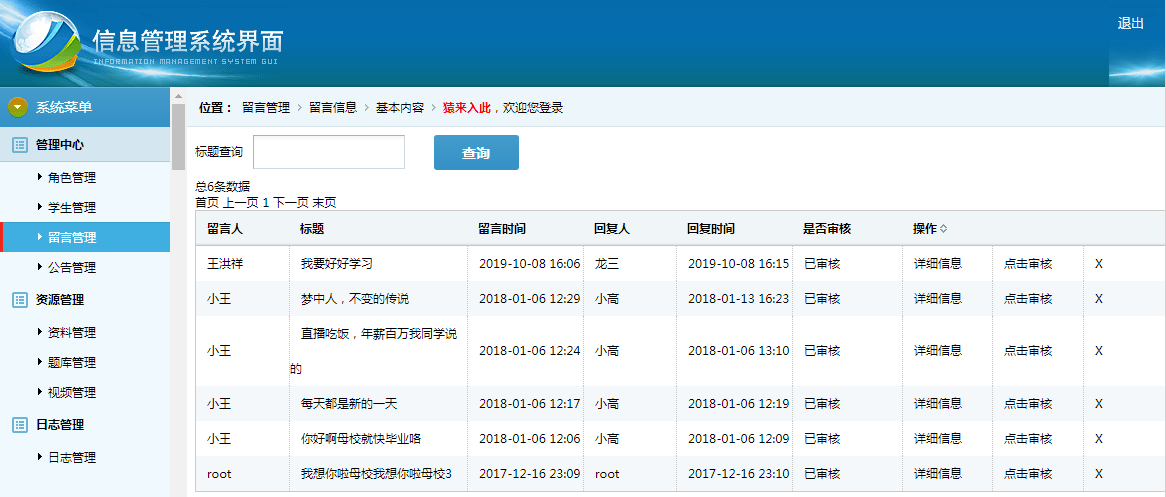Click the list icon beside 资源管理

(x=19, y=299)
